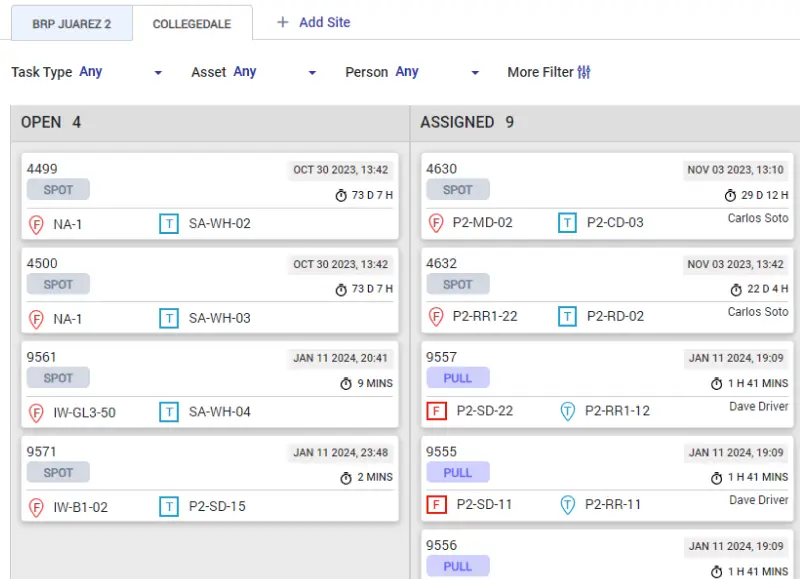Click the timer icon beside 9 MINS
Viewport: 800px width, 579px height.
click(x=346, y=383)
